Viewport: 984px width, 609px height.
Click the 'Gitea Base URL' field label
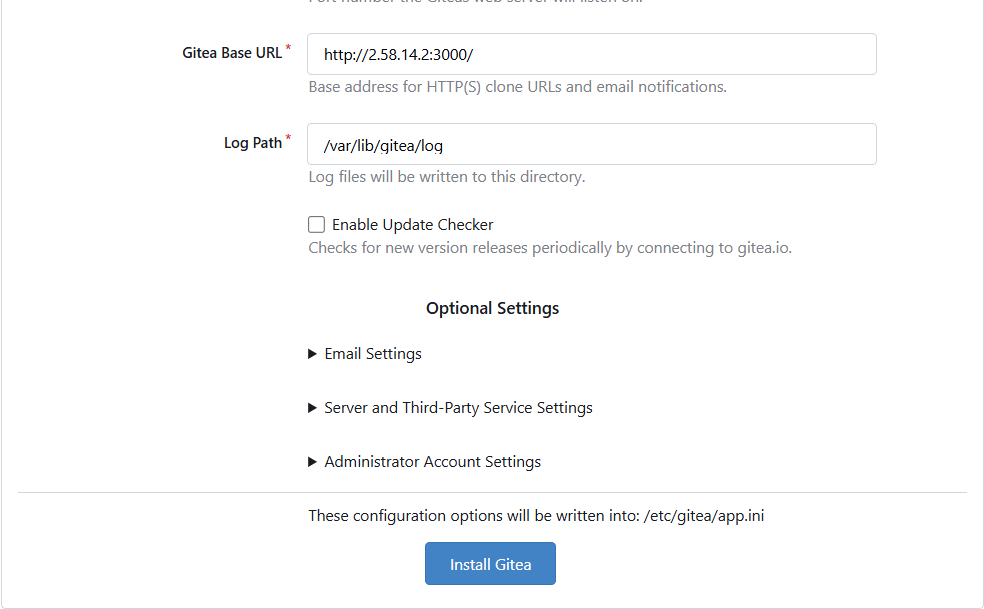click(x=232, y=53)
